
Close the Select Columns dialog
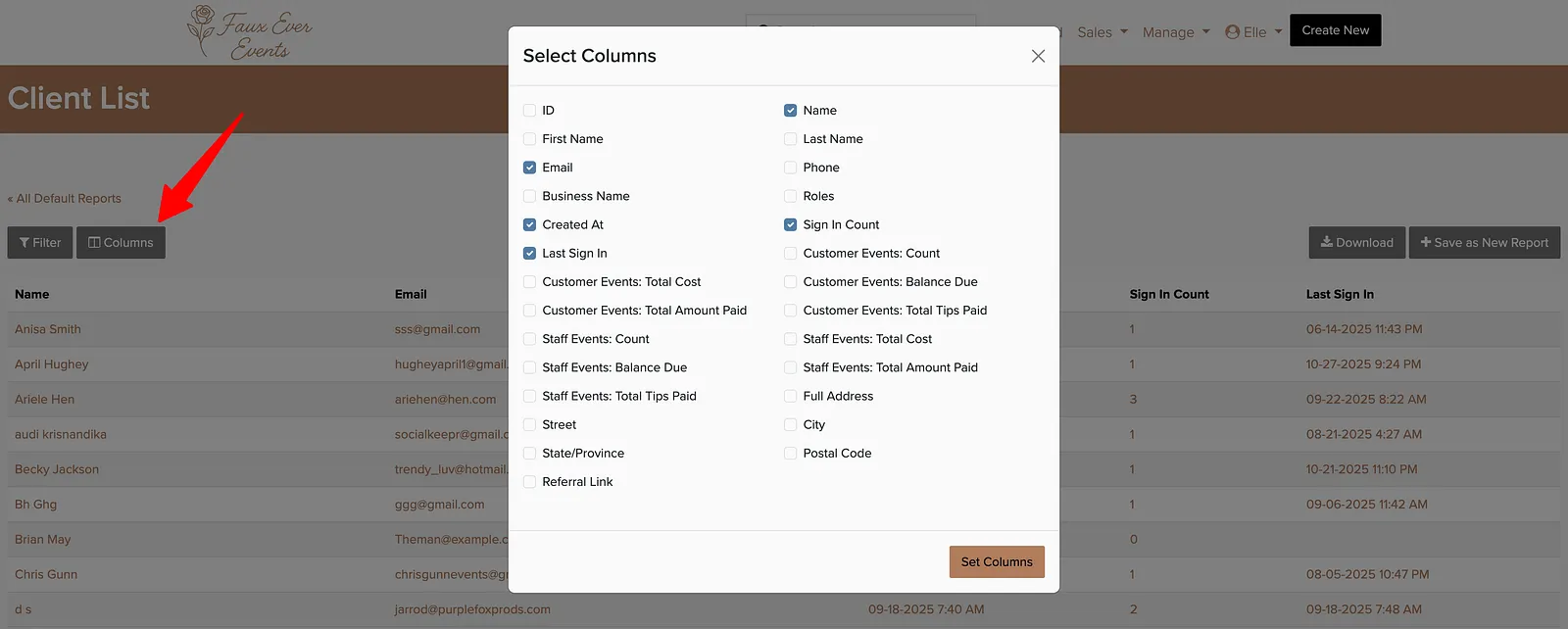tap(1038, 56)
